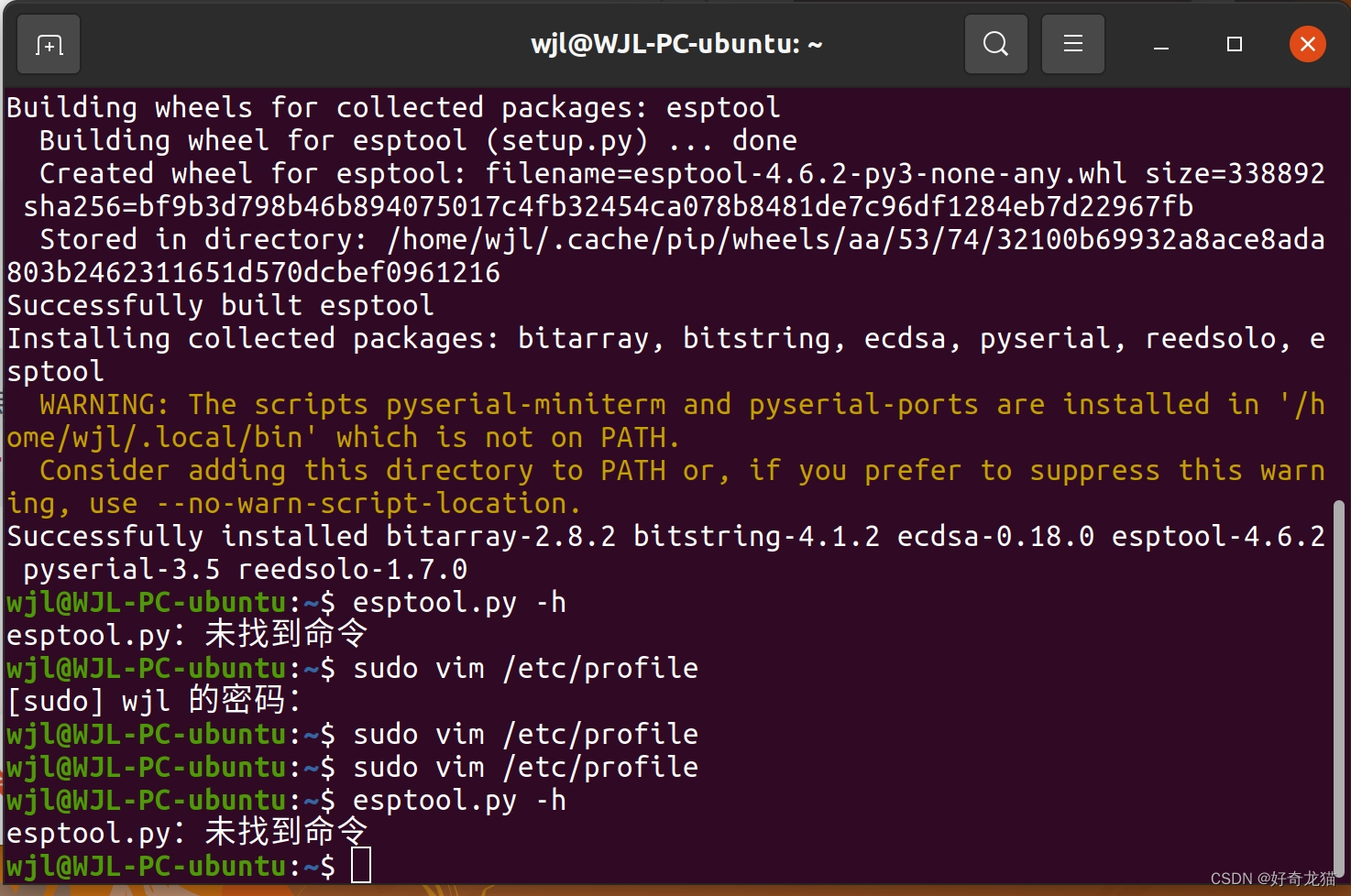Open terminal search
Viewport: 1351px width, 896px height.
[x=995, y=44]
